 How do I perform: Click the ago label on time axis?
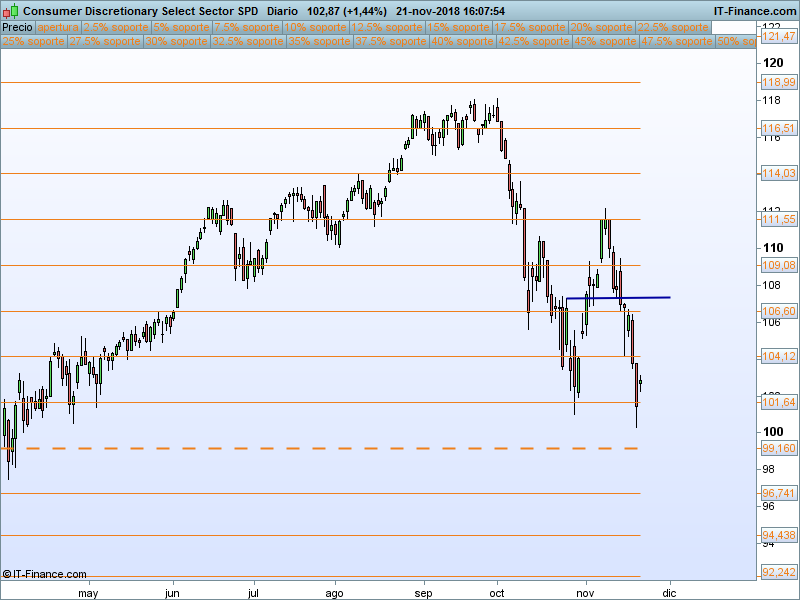point(335,593)
